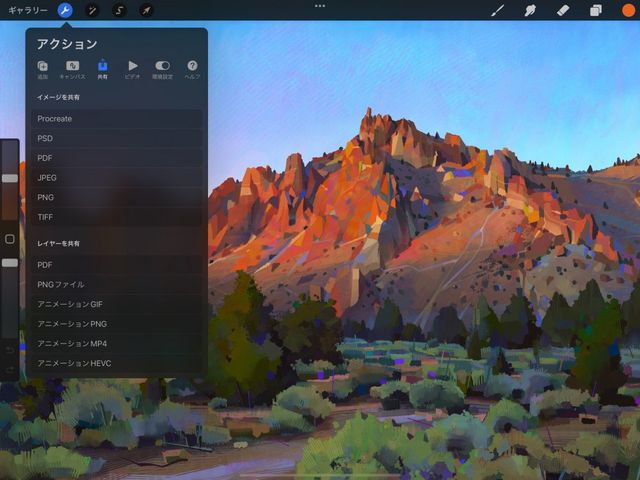Select the Smudge finger tool

pyautogui.click(x=530, y=10)
